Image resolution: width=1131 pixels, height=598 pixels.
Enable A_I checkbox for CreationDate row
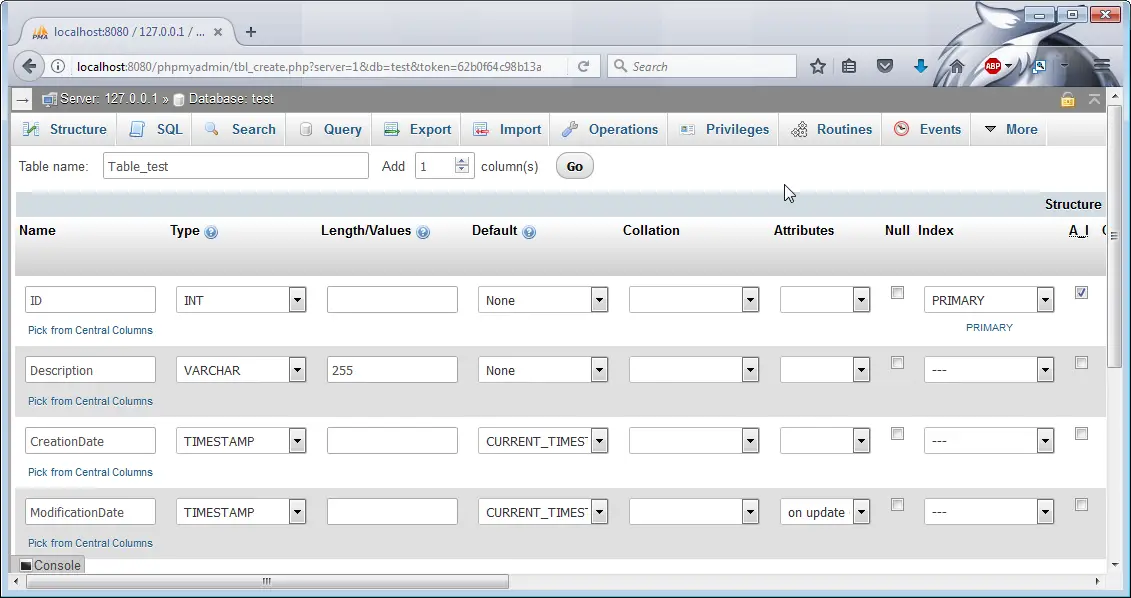click(1081, 434)
